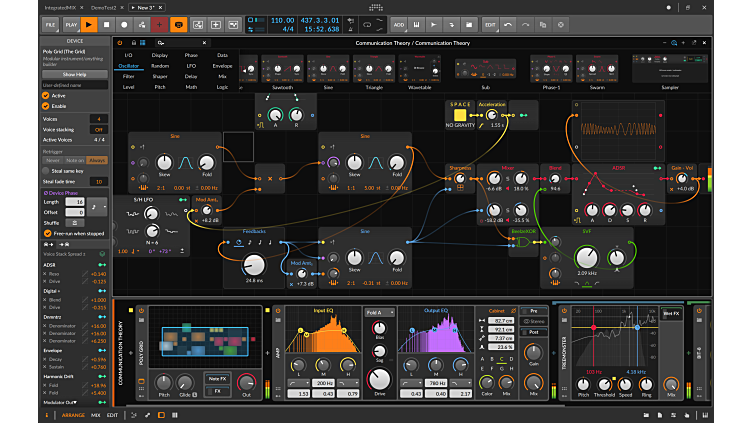Image resolution: width=752 pixels, height=423 pixels.
Task: Open Output EQ high filter shape dropdown
Action: [460, 383]
